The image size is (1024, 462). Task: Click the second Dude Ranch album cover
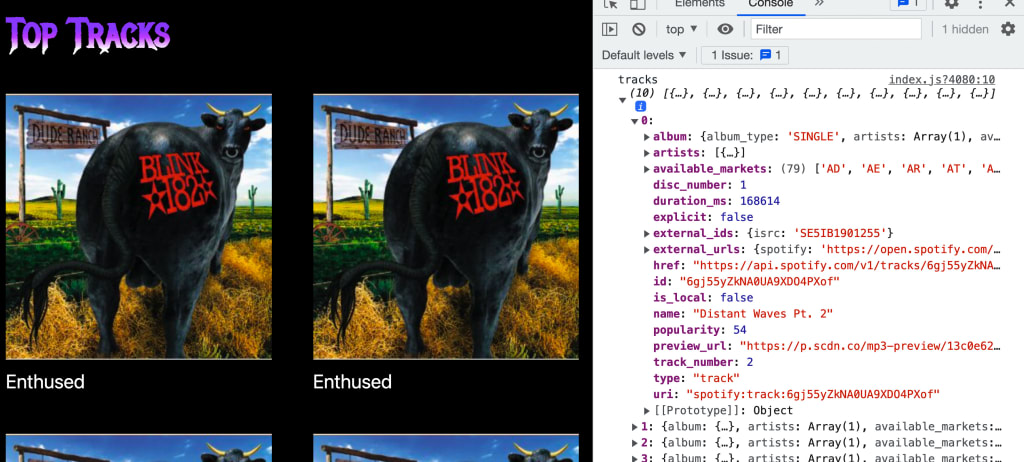pyautogui.click(x=446, y=227)
